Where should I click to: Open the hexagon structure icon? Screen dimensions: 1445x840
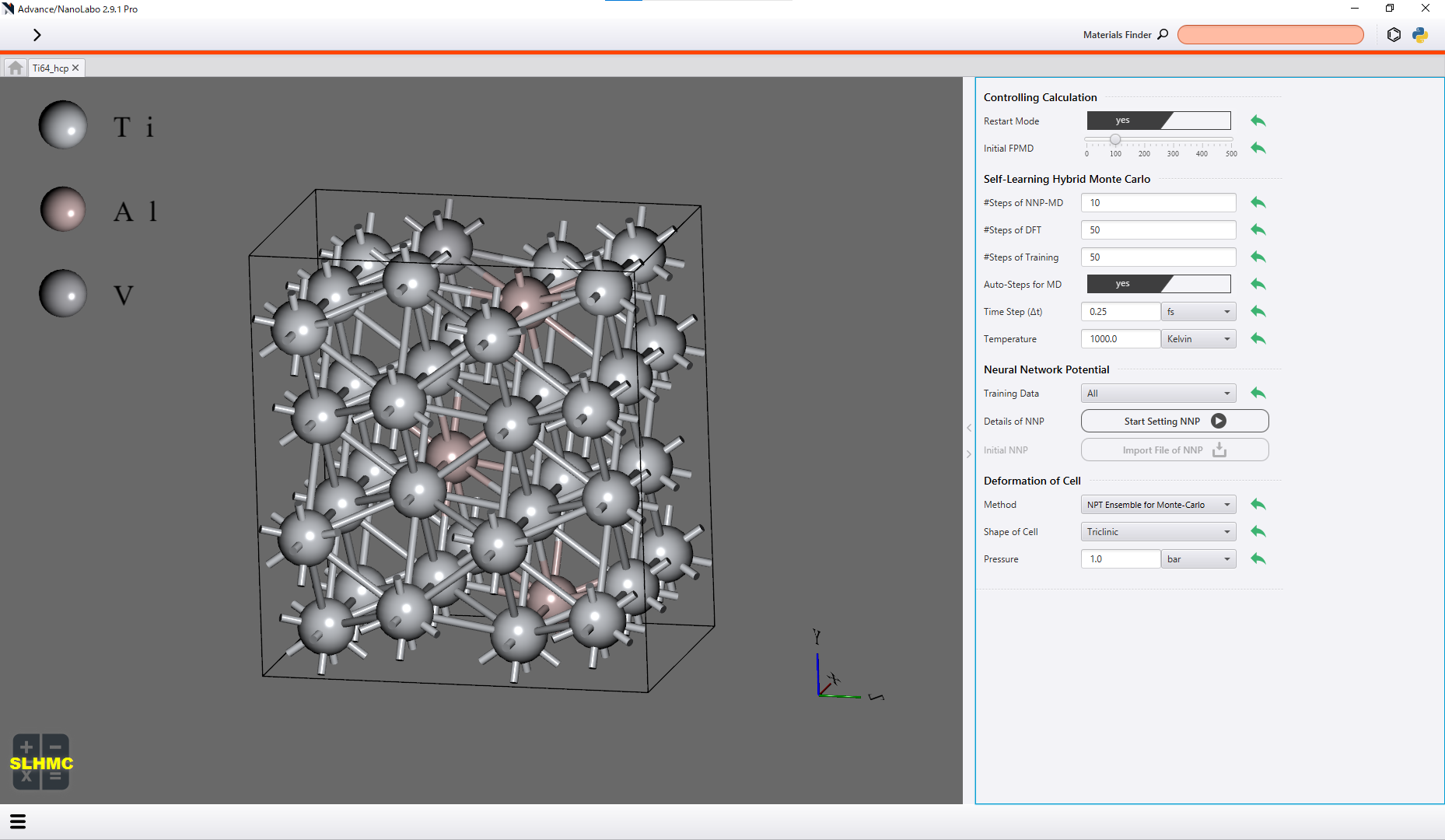pos(1394,35)
